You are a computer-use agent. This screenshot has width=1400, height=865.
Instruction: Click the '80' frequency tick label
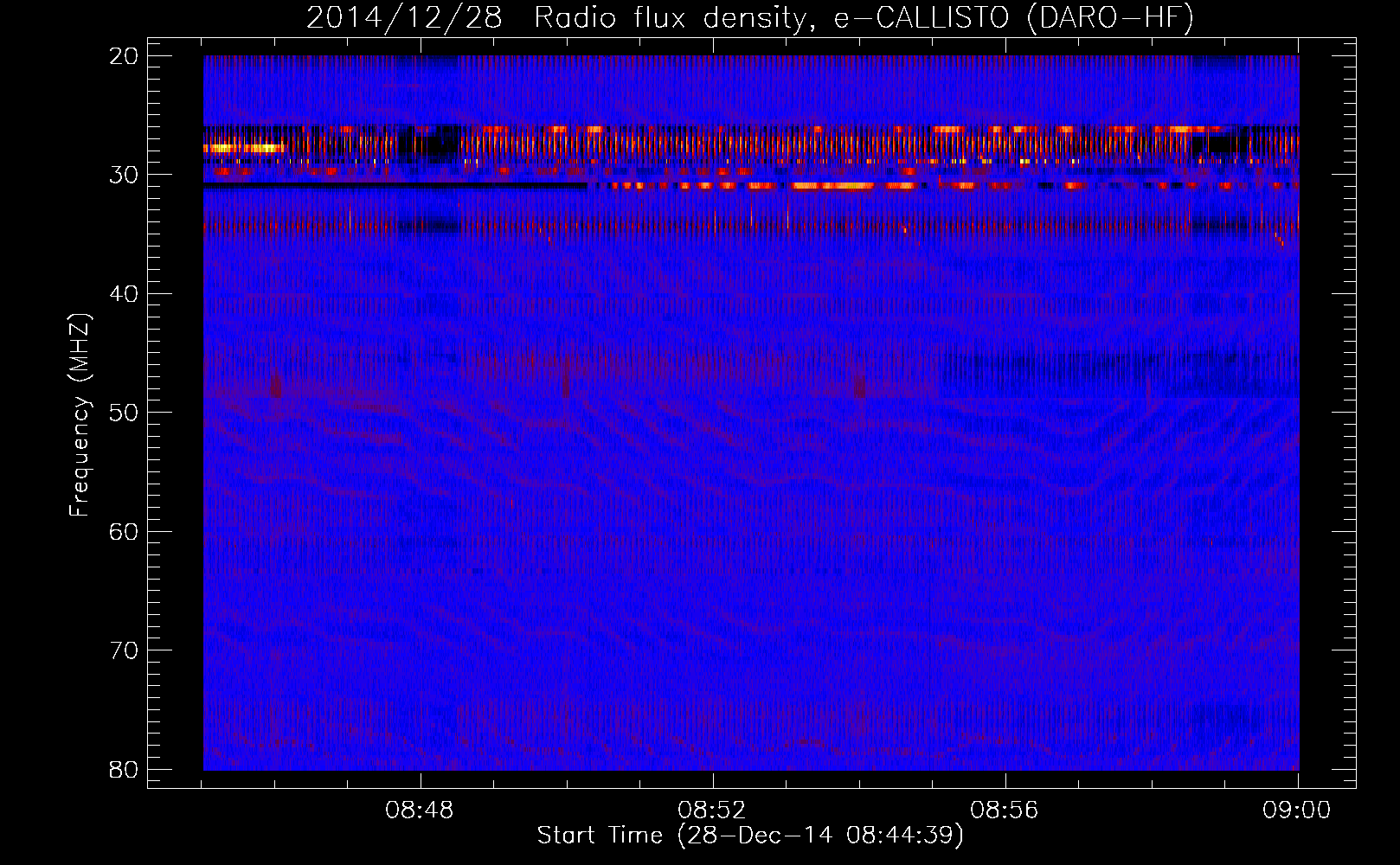pyautogui.click(x=124, y=769)
